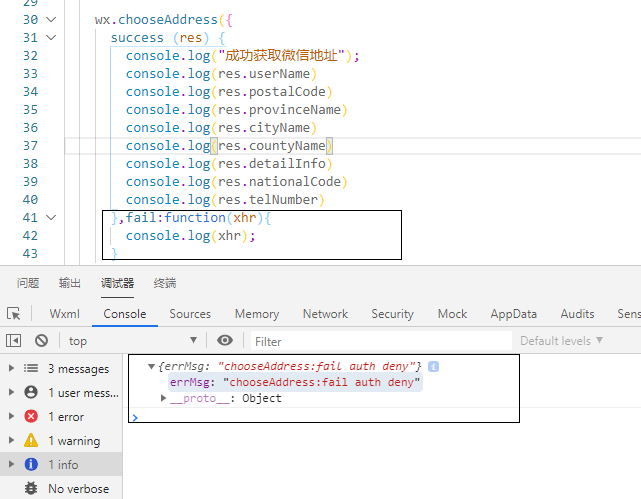The width and height of the screenshot is (641, 499).
Task: Click the 成功获取微信地址 string on line 32
Action: click(x=281, y=56)
